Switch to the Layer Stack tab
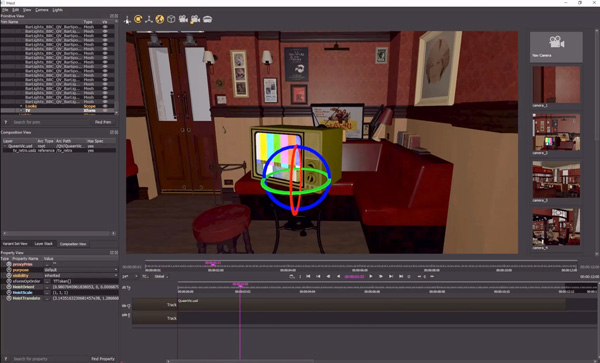The image size is (600, 363). click(43, 244)
